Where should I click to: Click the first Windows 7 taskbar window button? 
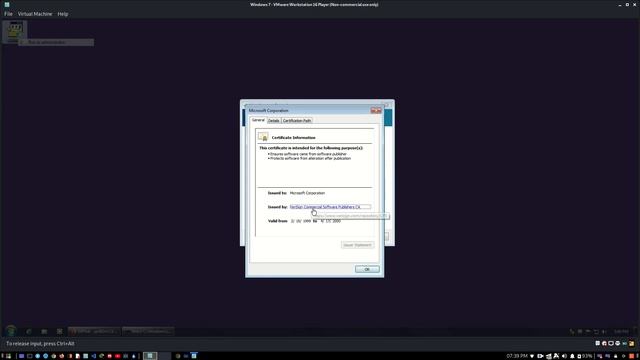click(94, 331)
